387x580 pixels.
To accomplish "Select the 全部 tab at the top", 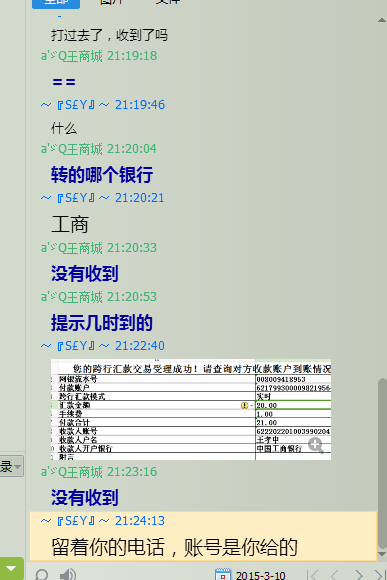I will coord(56,3).
